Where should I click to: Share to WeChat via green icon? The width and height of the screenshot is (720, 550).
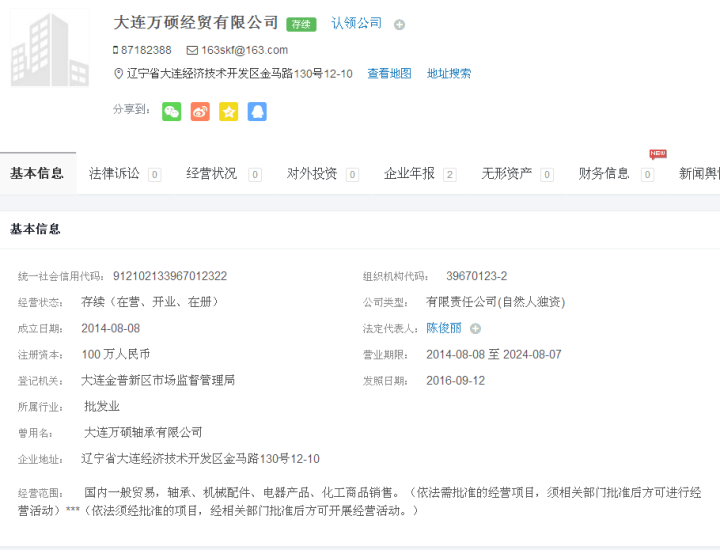172,112
